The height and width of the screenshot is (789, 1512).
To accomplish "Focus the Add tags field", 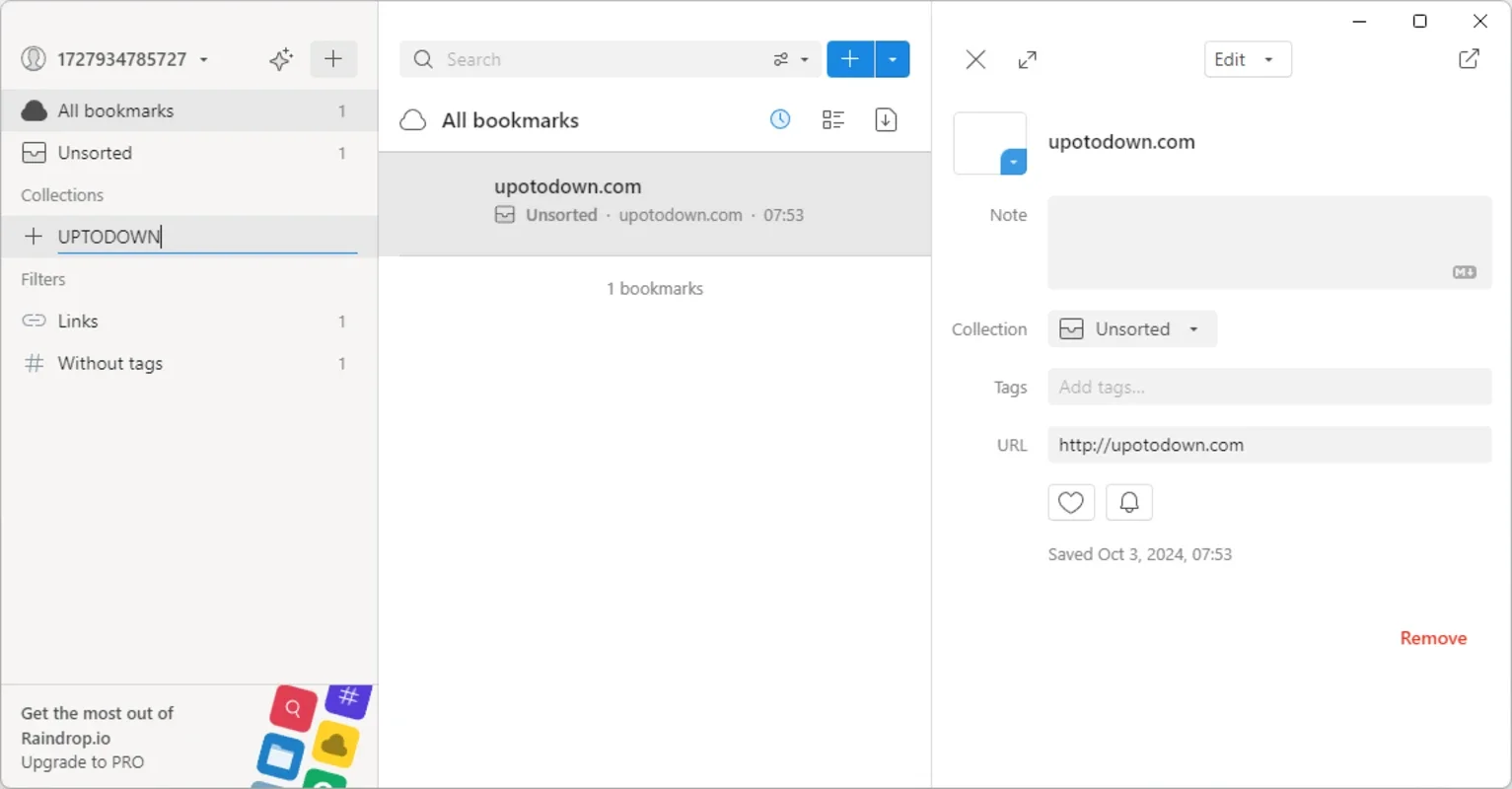I will (x=1269, y=387).
